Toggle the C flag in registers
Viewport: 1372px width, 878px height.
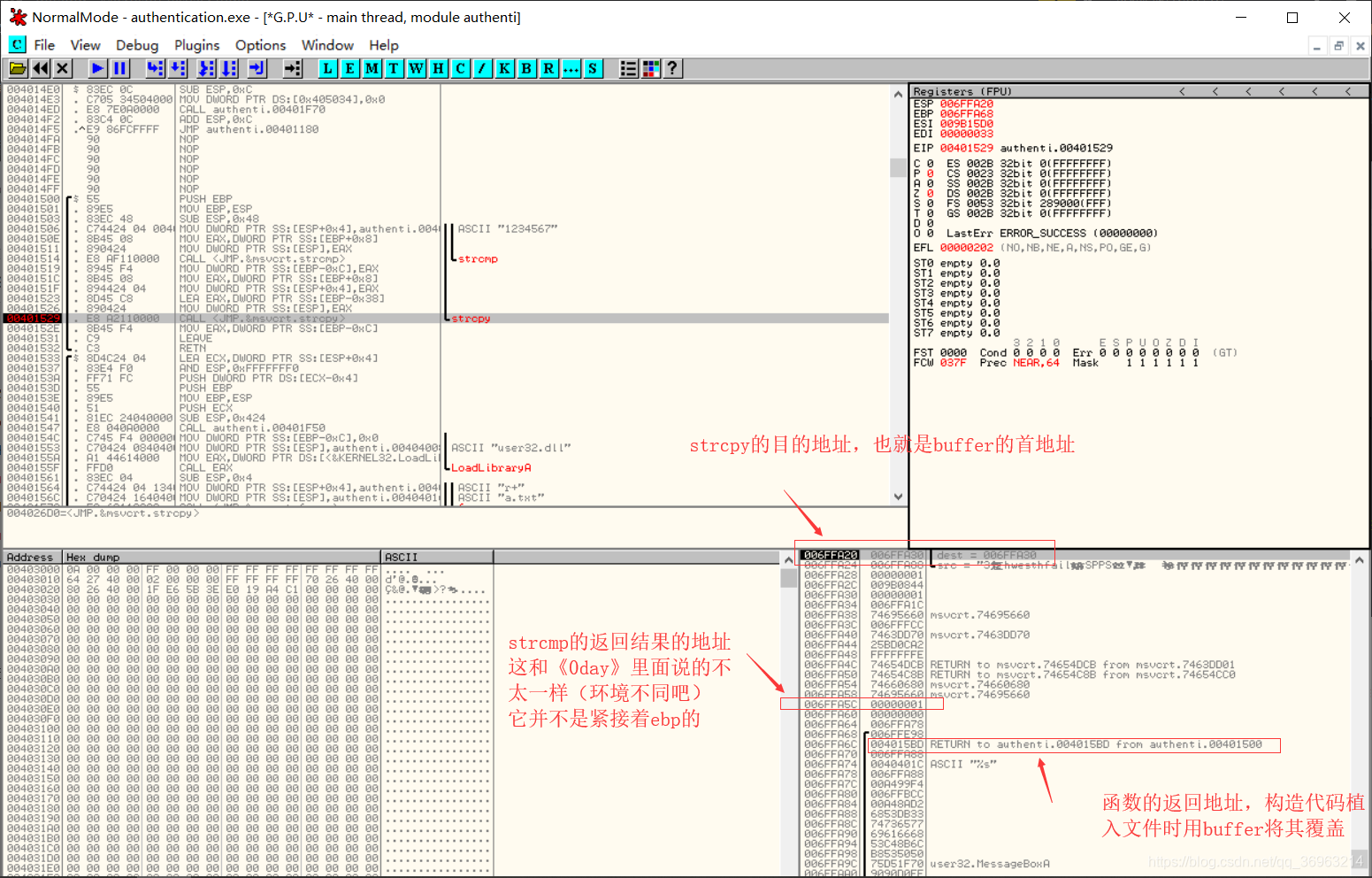[930, 164]
